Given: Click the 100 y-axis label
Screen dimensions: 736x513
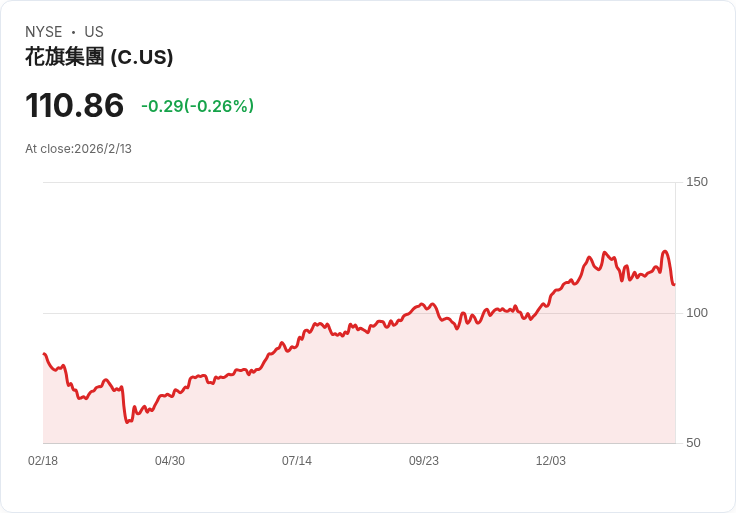Looking at the screenshot, I should [696, 313].
